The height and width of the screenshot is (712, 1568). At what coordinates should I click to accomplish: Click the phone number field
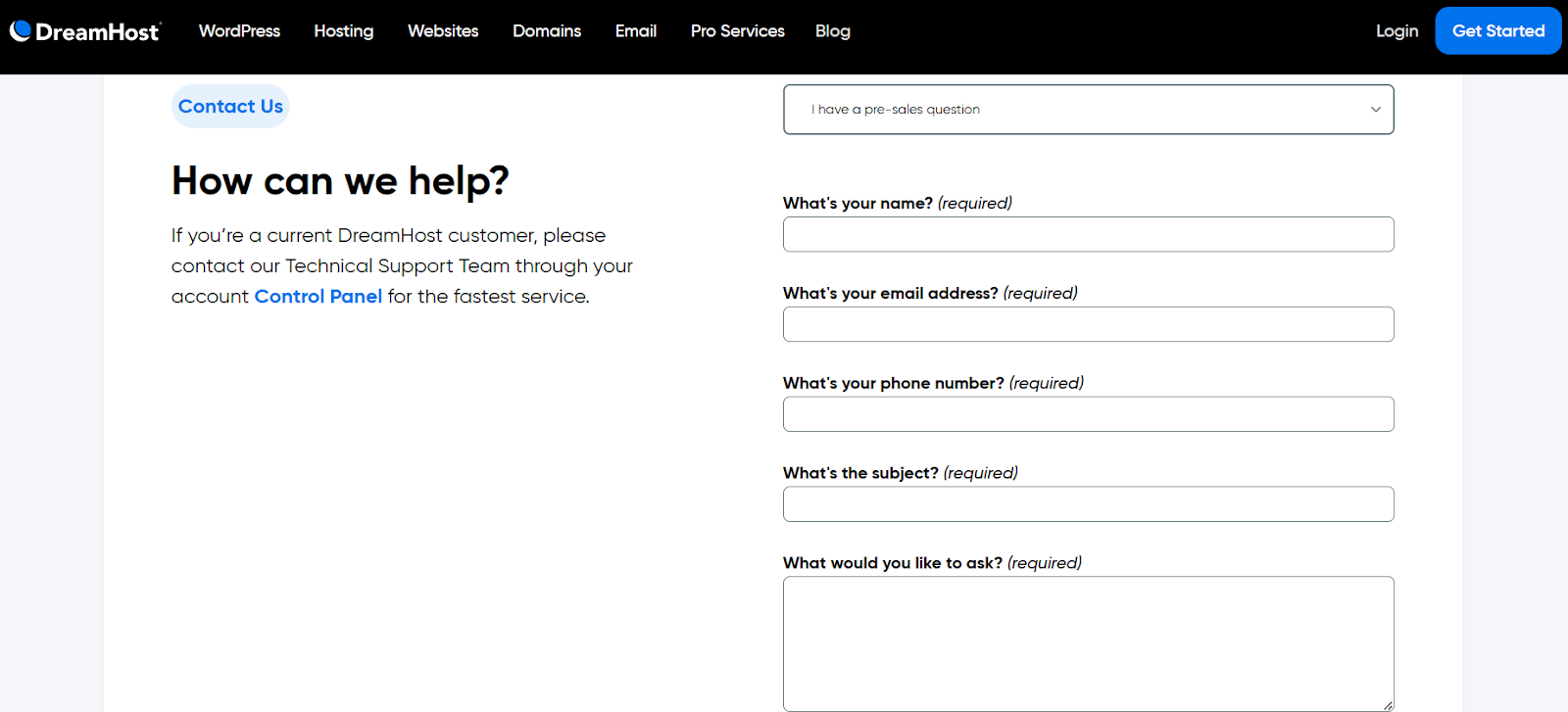click(x=1088, y=413)
